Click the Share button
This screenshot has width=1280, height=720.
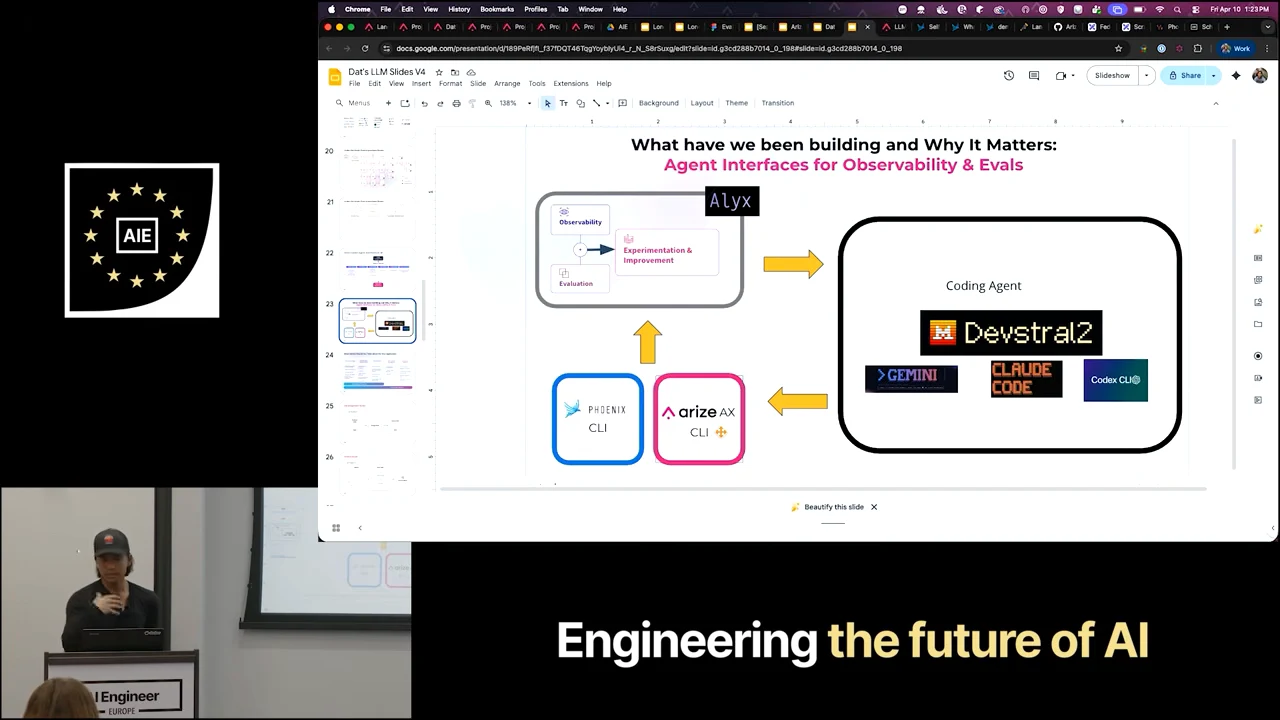click(1185, 75)
